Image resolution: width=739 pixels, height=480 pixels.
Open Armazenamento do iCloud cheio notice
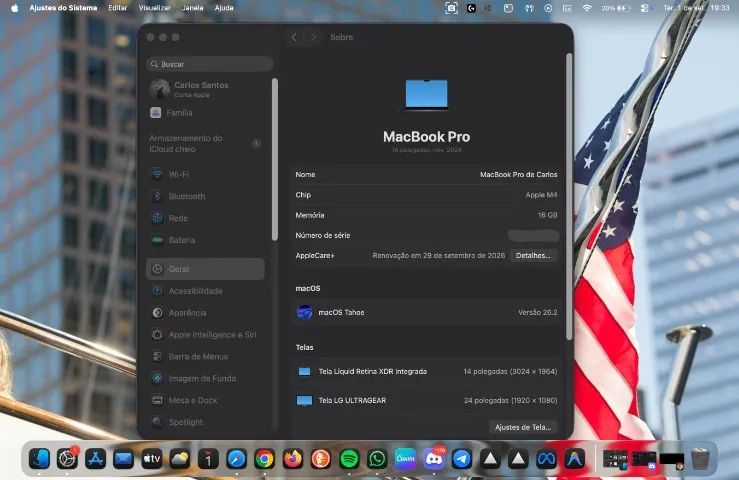pyautogui.click(x=205, y=143)
